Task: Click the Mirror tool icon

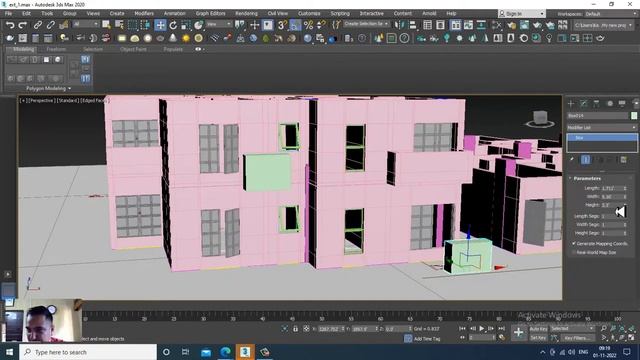Action: [399, 25]
